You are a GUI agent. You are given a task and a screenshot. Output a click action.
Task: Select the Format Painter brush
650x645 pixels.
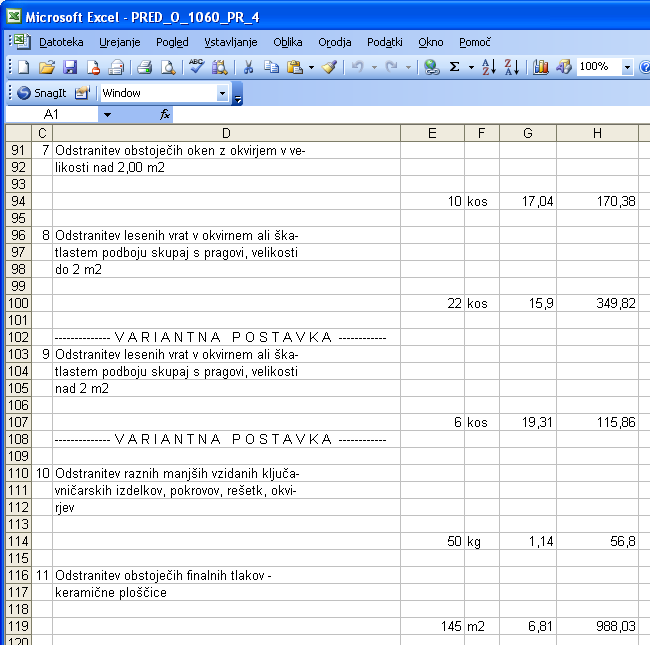(x=329, y=67)
